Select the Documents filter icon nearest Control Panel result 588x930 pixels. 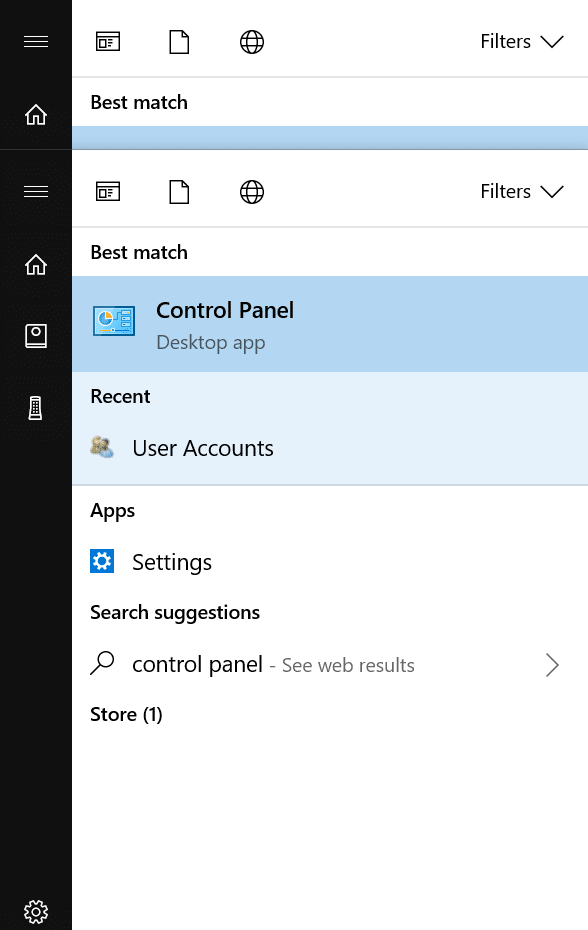tap(179, 192)
